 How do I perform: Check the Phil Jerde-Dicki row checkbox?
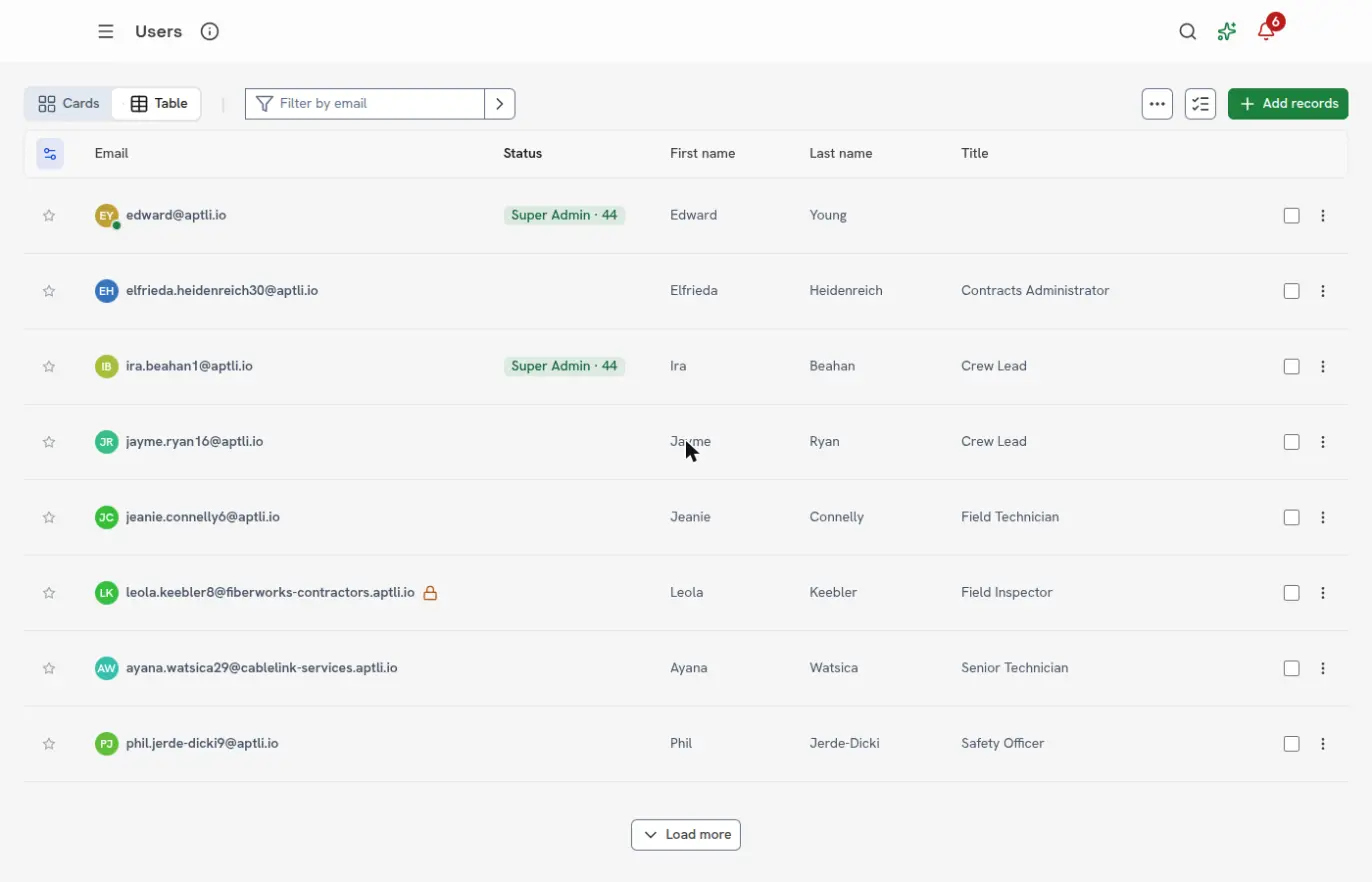(x=1292, y=744)
